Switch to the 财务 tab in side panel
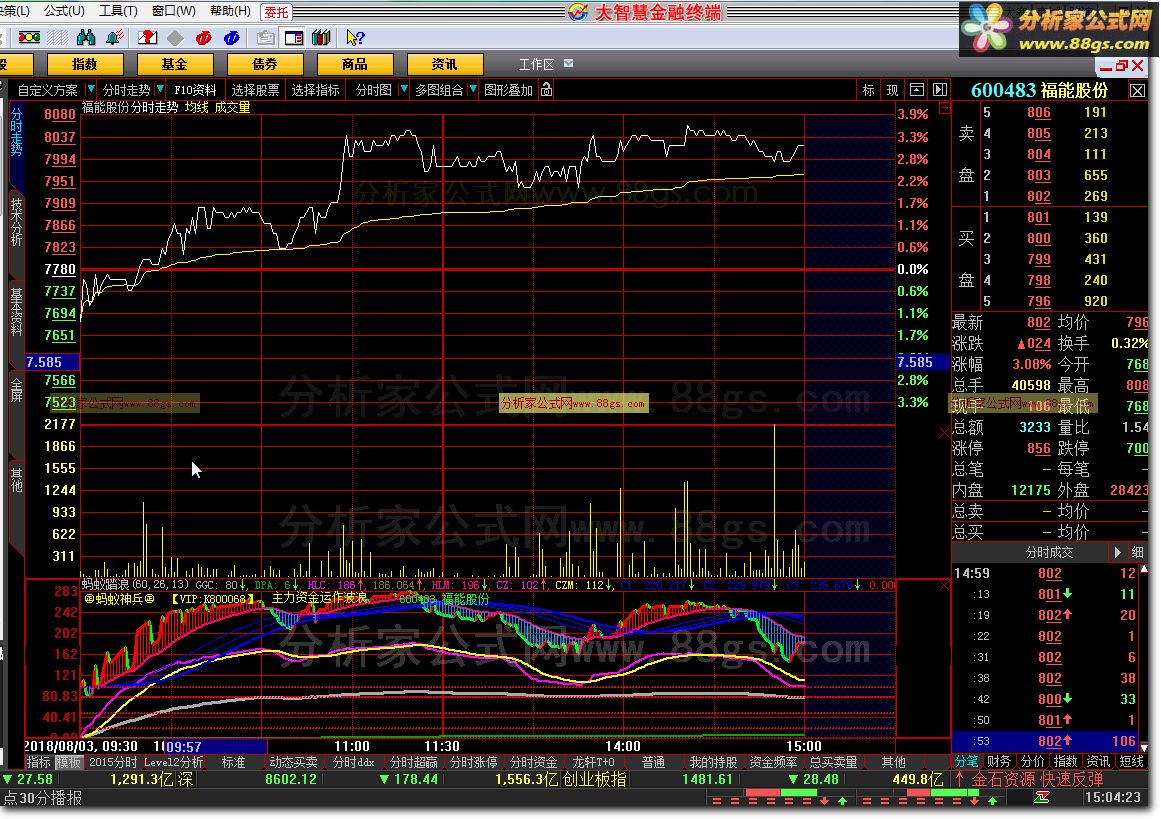 pyautogui.click(x=999, y=761)
